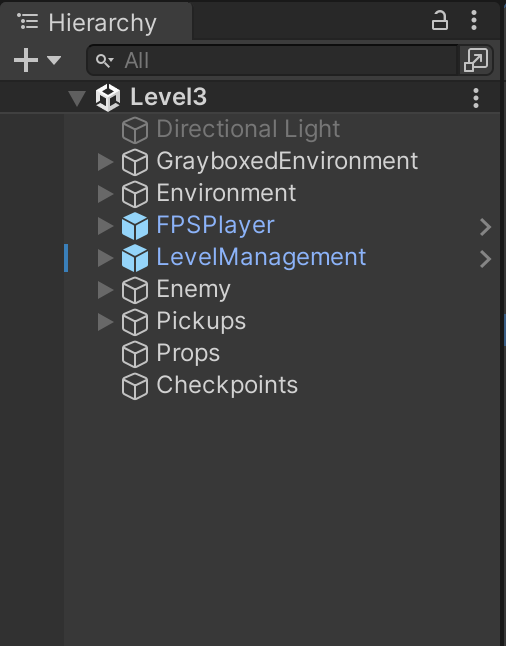Viewport: 506px width, 646px height.
Task: Click the plus create object button
Action: 26,60
